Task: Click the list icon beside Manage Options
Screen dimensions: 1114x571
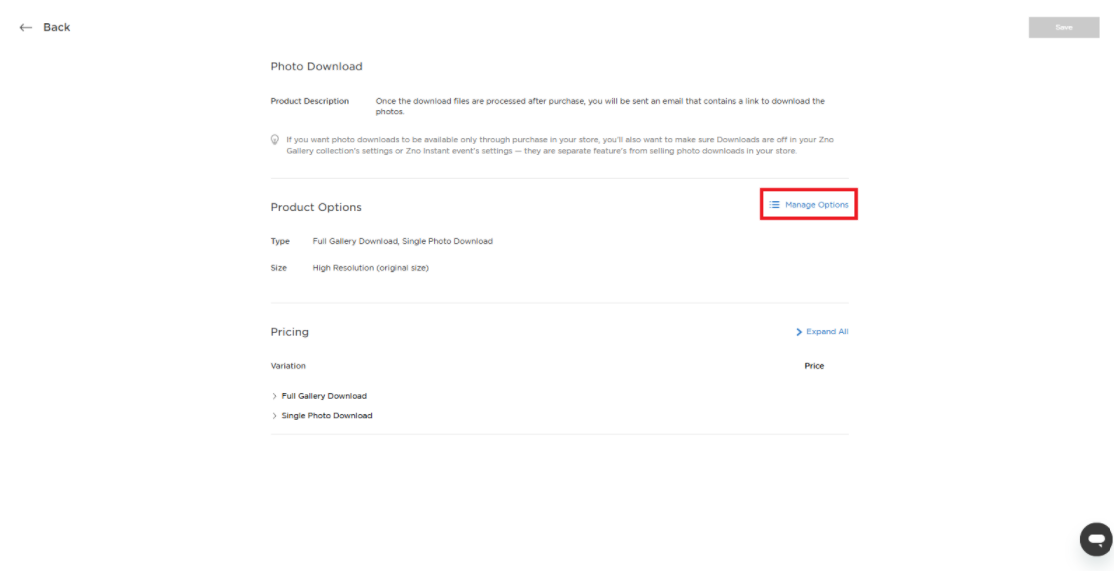Action: [774, 204]
